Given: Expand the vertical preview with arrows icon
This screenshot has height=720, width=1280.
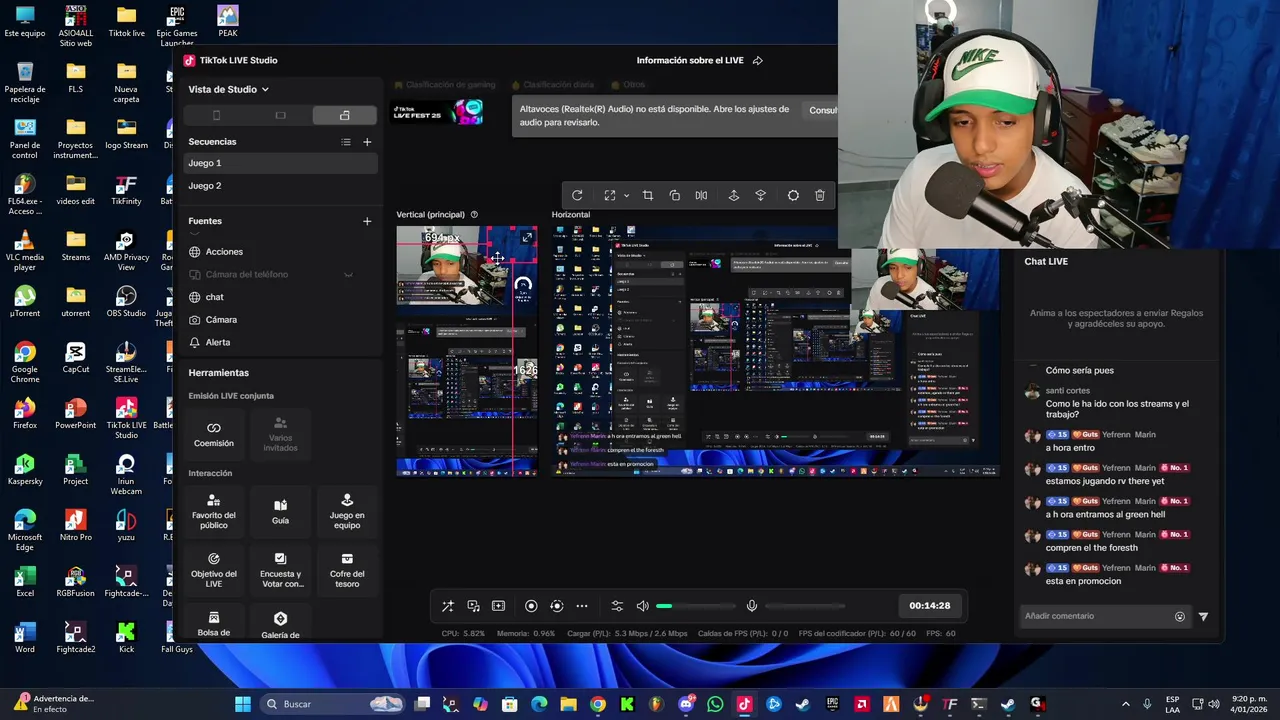Looking at the screenshot, I should [527, 238].
